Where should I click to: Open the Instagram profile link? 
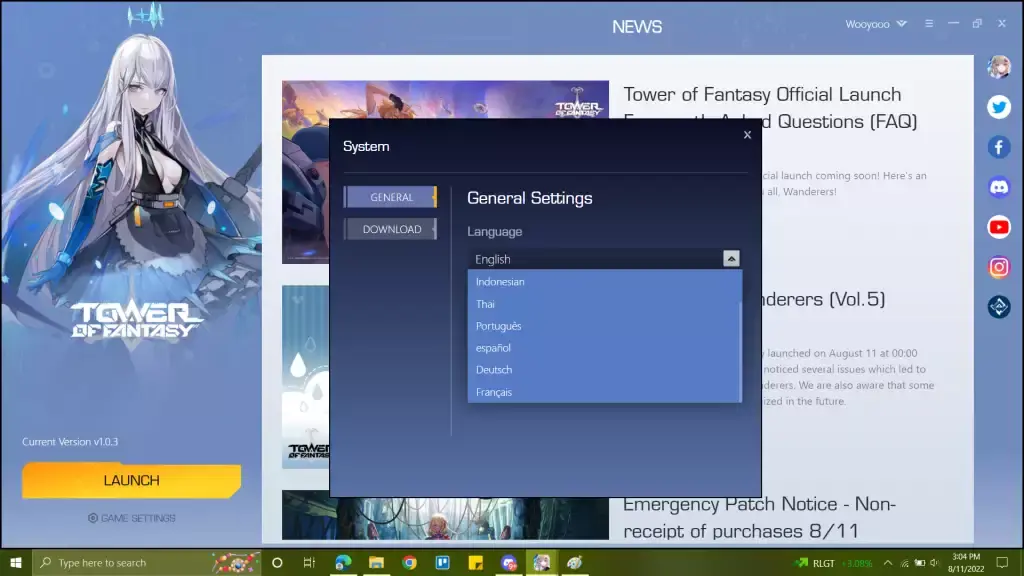[999, 267]
